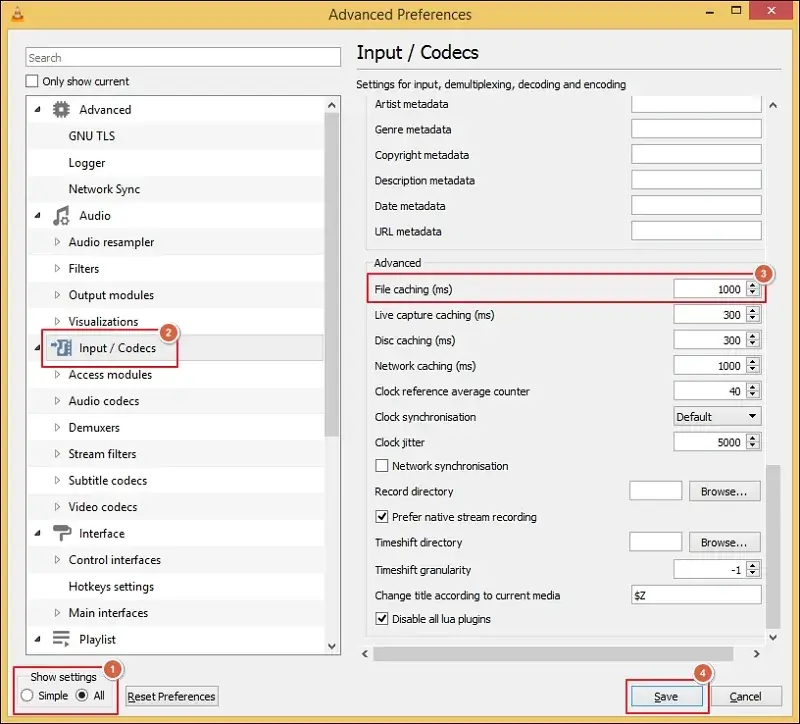Image resolution: width=800 pixels, height=724 pixels.
Task: Decrease Clock jitter with down arrow
Action: pyautogui.click(x=753, y=446)
